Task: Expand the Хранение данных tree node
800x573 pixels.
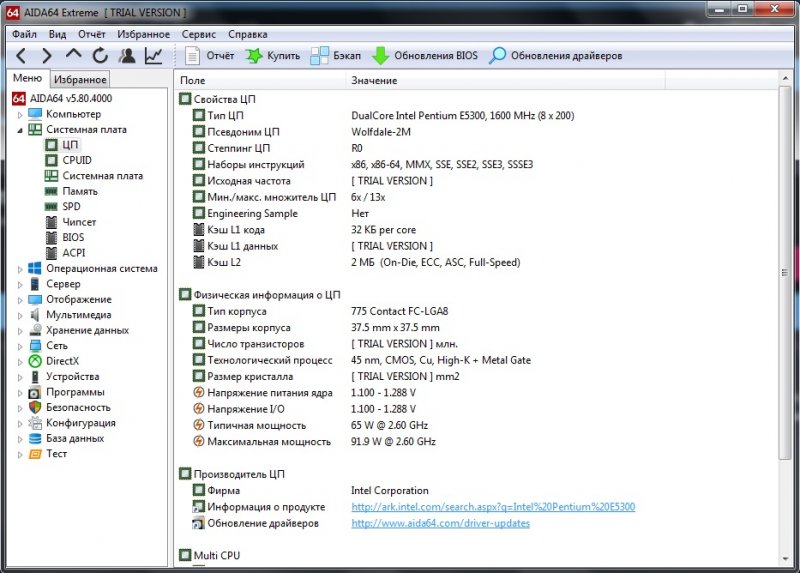Action: pos(20,330)
